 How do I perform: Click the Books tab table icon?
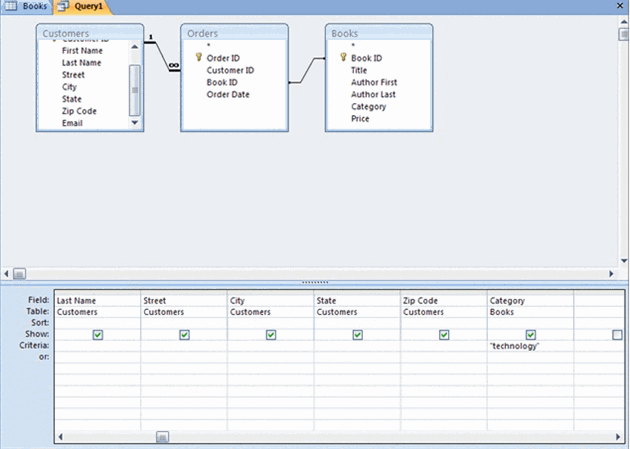coord(10,6)
